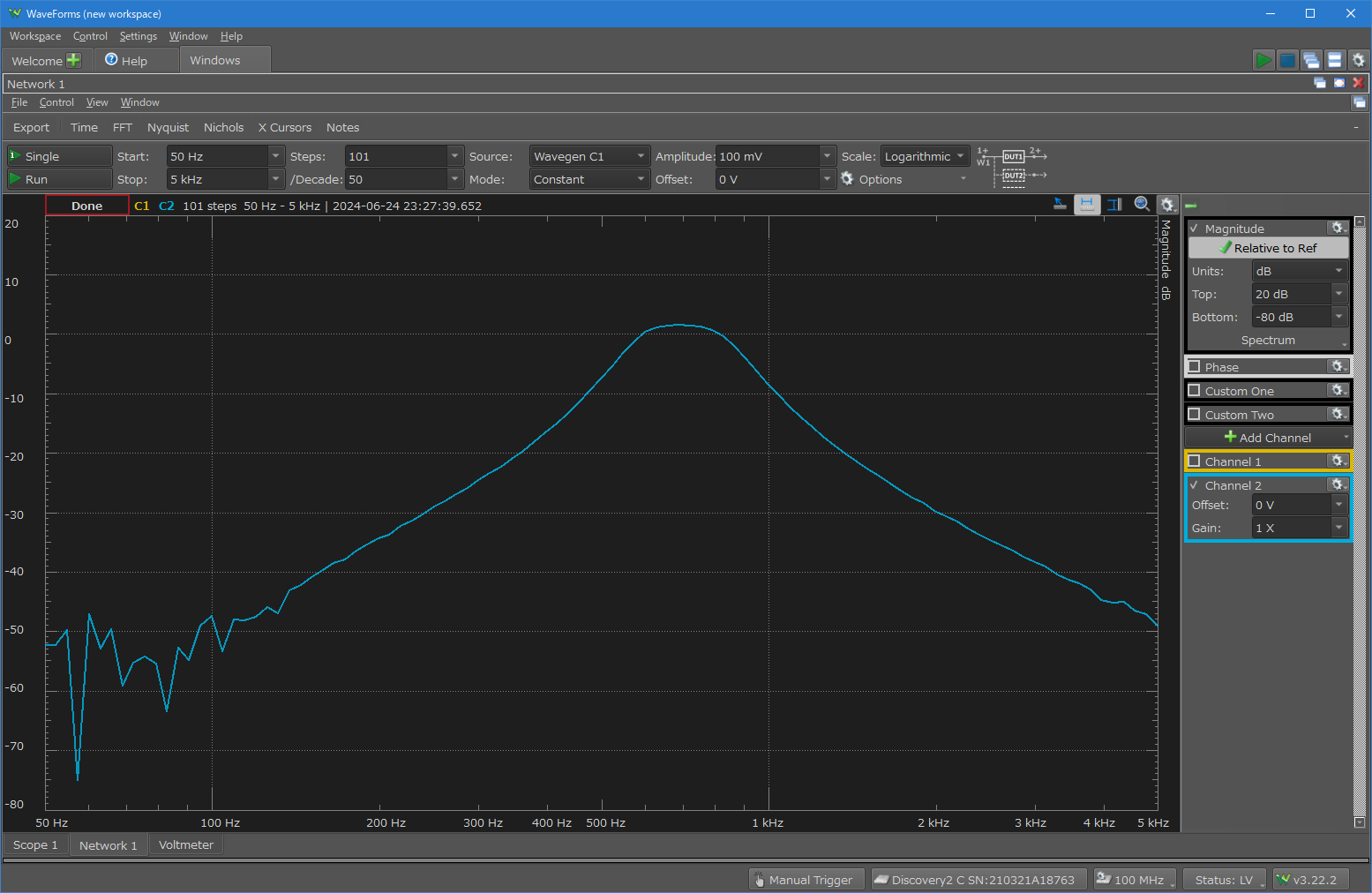The image size is (1372, 893).
Task: Toggle Relative to Ref button
Action: (x=1268, y=248)
